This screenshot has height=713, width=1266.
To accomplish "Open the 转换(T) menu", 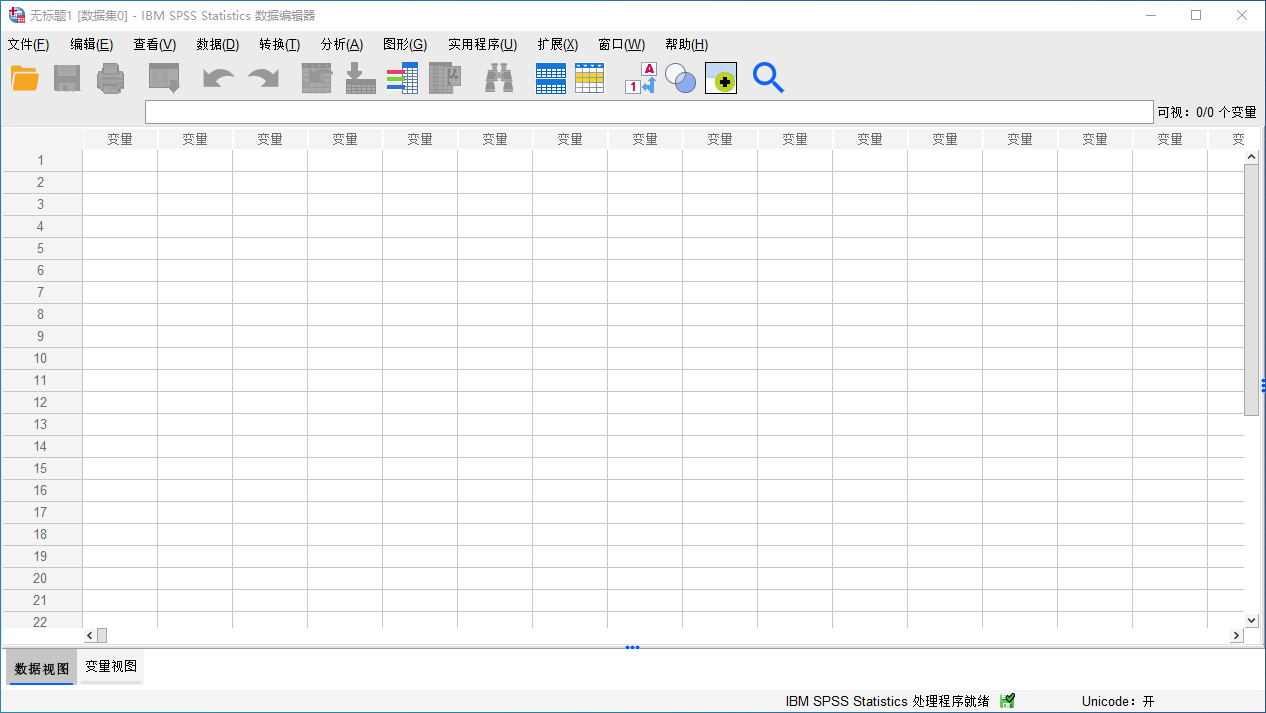I will point(279,44).
